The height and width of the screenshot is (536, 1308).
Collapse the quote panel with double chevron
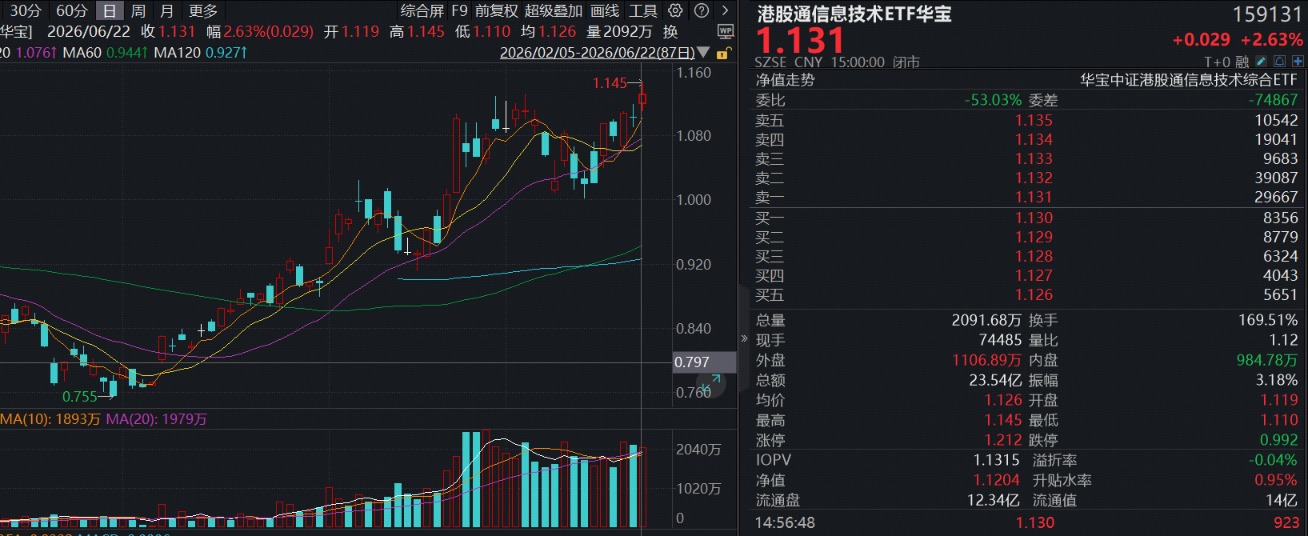[743, 339]
